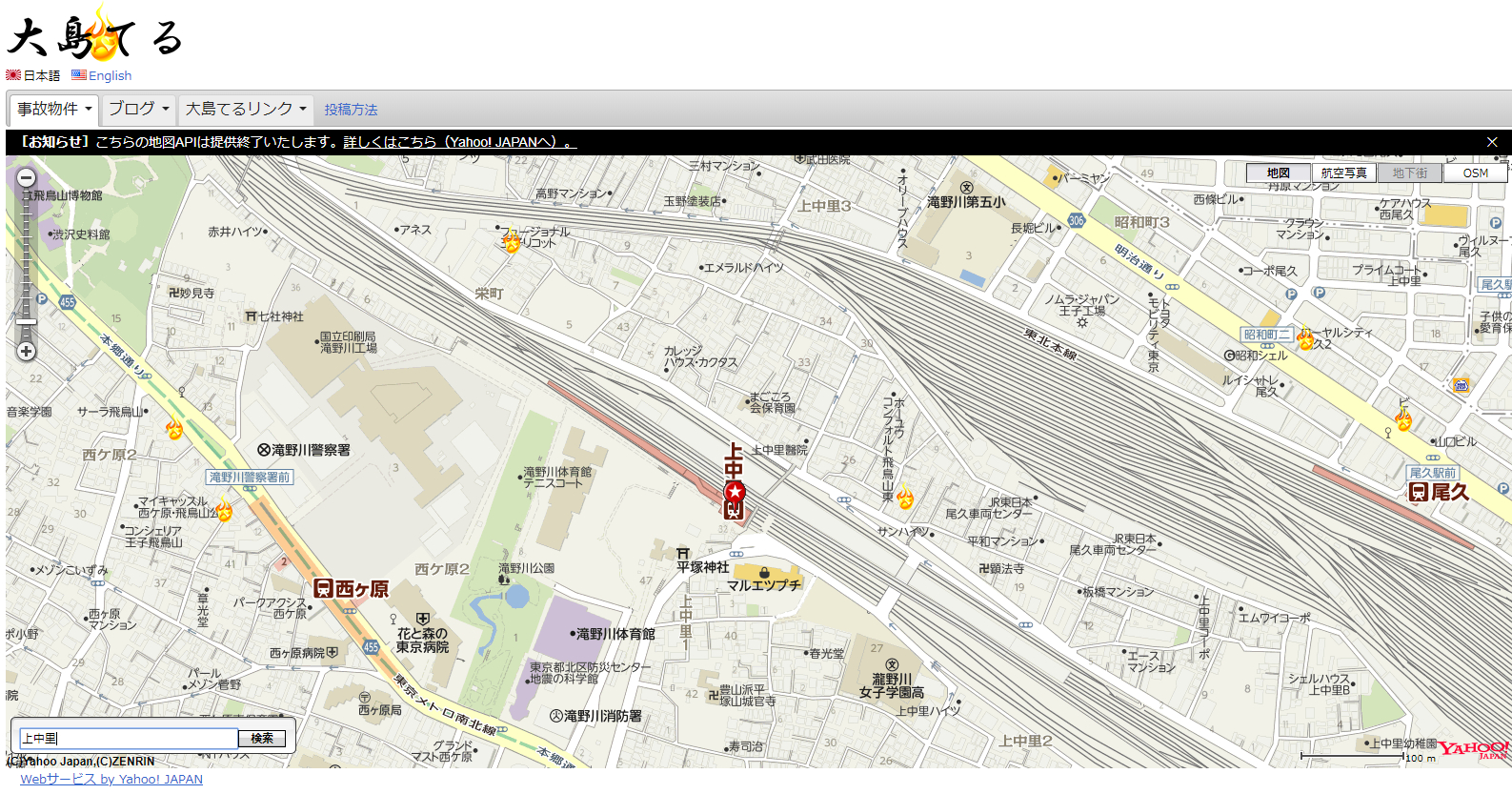Click the red star marker at 上中里 station

click(735, 492)
